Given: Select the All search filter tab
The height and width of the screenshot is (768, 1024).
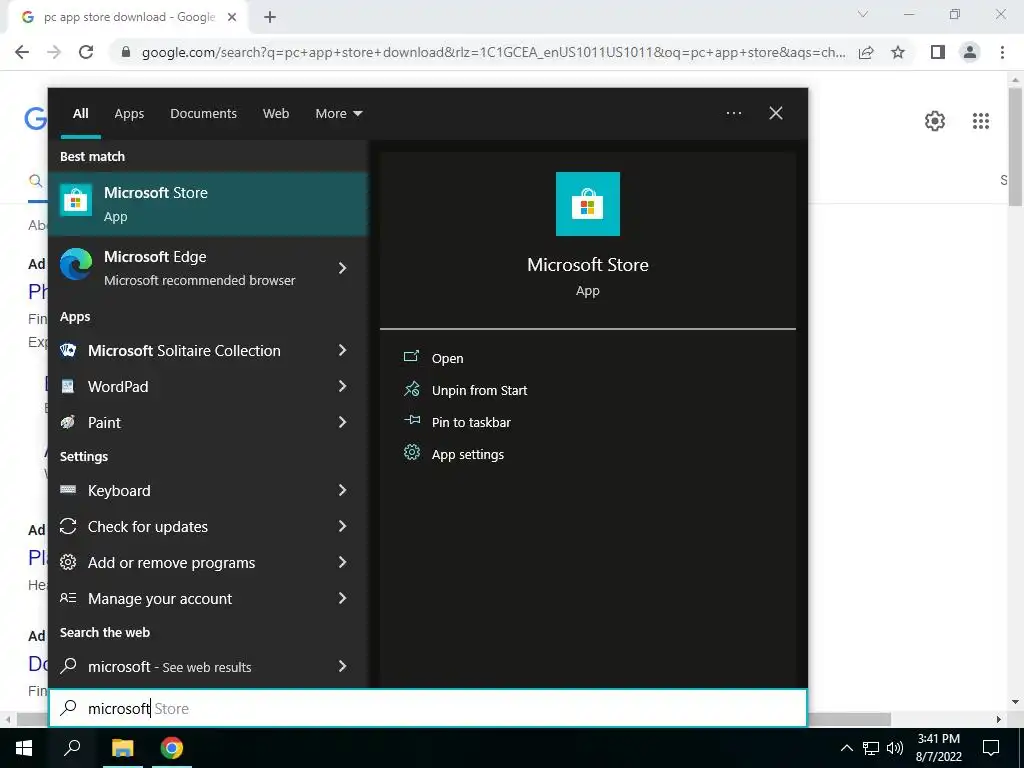Looking at the screenshot, I should (x=80, y=113).
